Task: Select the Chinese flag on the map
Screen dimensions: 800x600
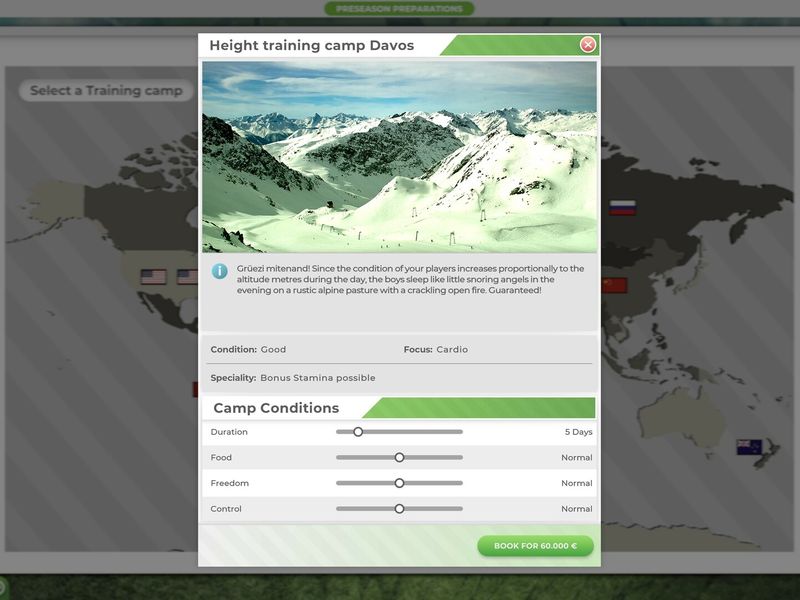Action: click(x=614, y=285)
